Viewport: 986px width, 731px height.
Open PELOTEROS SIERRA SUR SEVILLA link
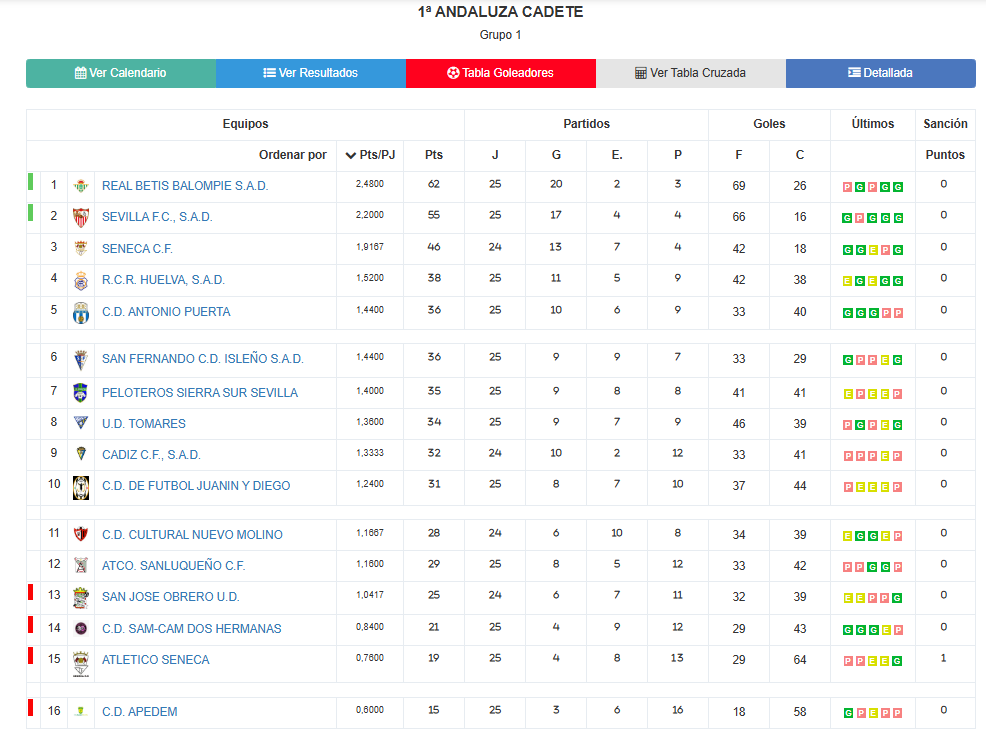point(200,393)
